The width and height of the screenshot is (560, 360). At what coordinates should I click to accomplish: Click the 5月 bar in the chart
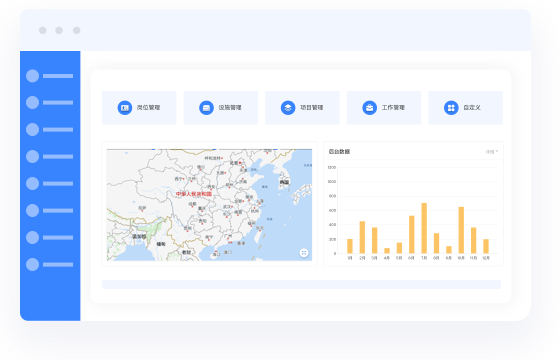[399, 248]
